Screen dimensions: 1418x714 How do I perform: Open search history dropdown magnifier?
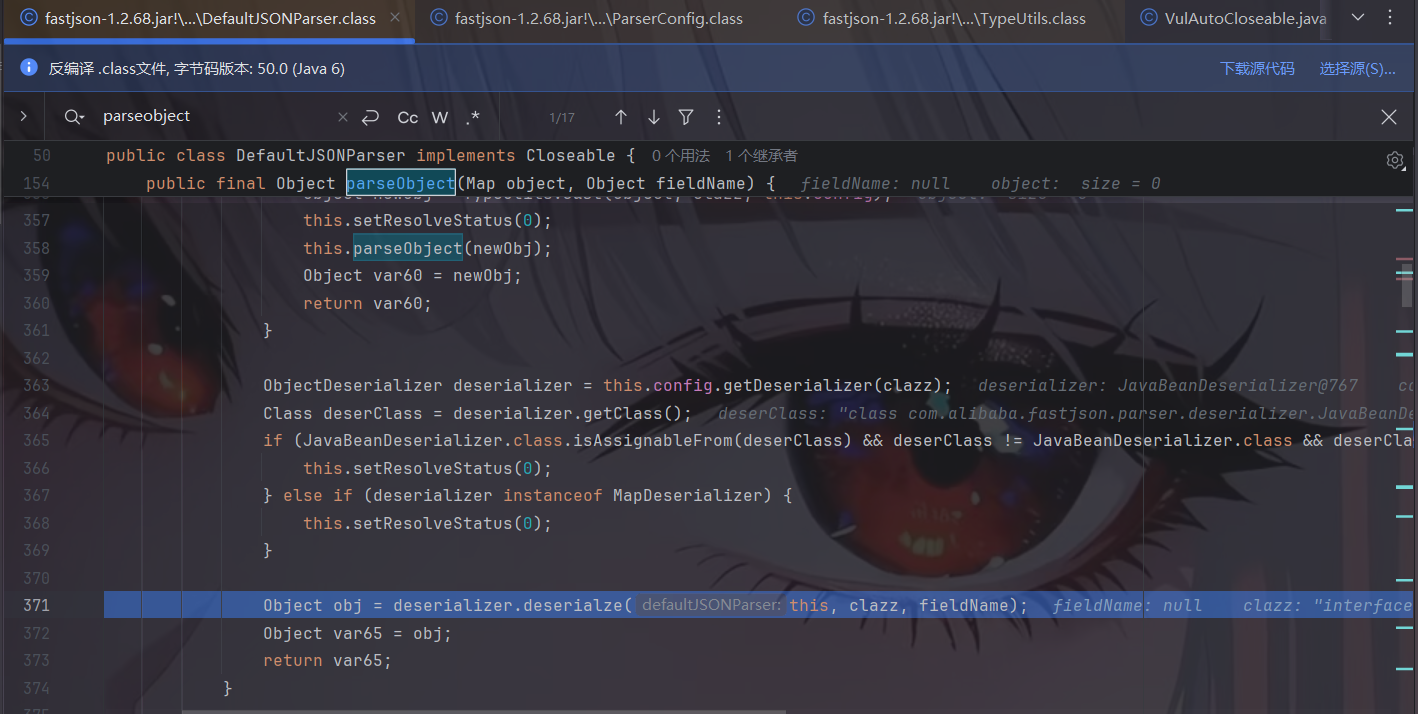tap(74, 117)
